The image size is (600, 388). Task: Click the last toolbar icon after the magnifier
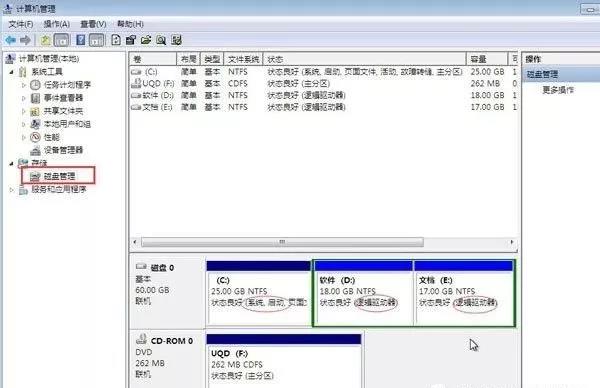click(176, 40)
